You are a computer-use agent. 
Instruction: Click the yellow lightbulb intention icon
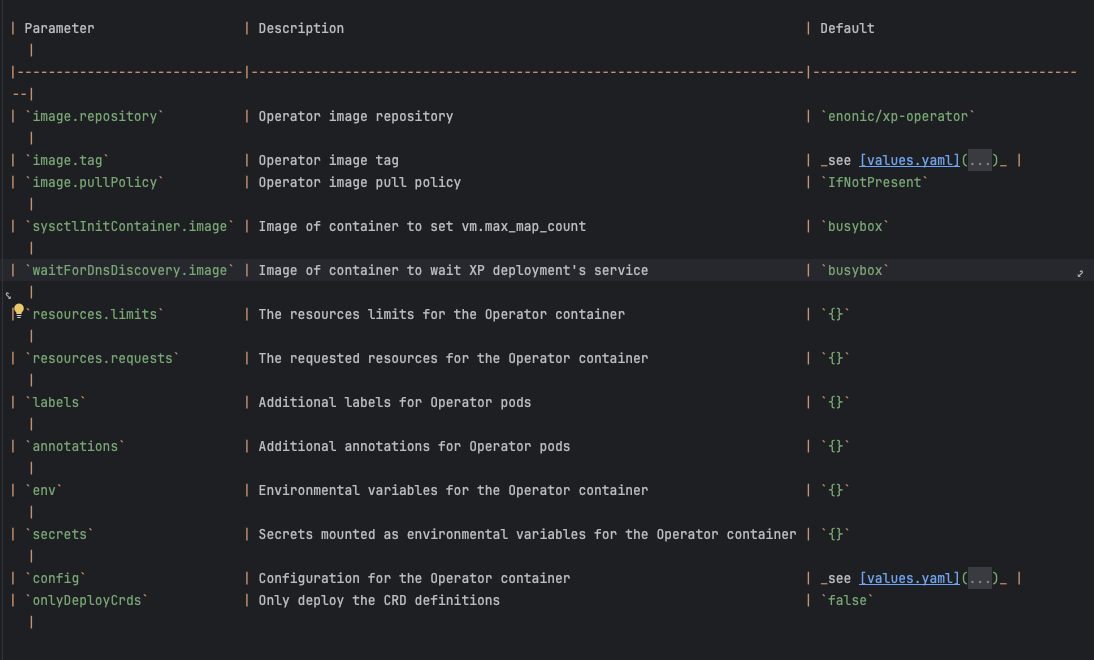(19, 311)
